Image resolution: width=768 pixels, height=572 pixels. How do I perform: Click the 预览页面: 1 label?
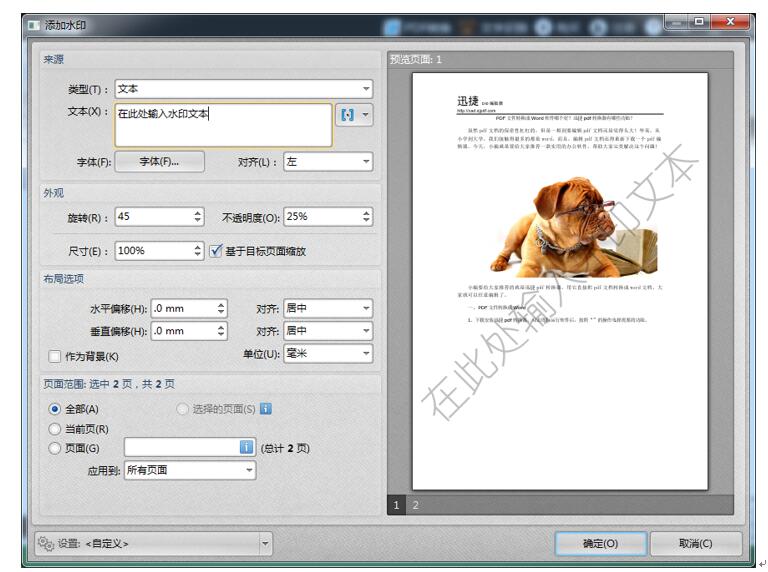point(415,59)
